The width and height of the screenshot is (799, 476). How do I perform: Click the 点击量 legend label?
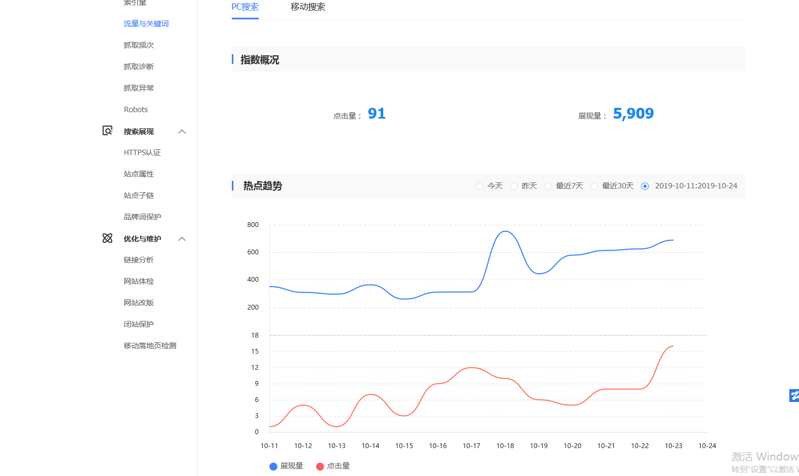338,466
